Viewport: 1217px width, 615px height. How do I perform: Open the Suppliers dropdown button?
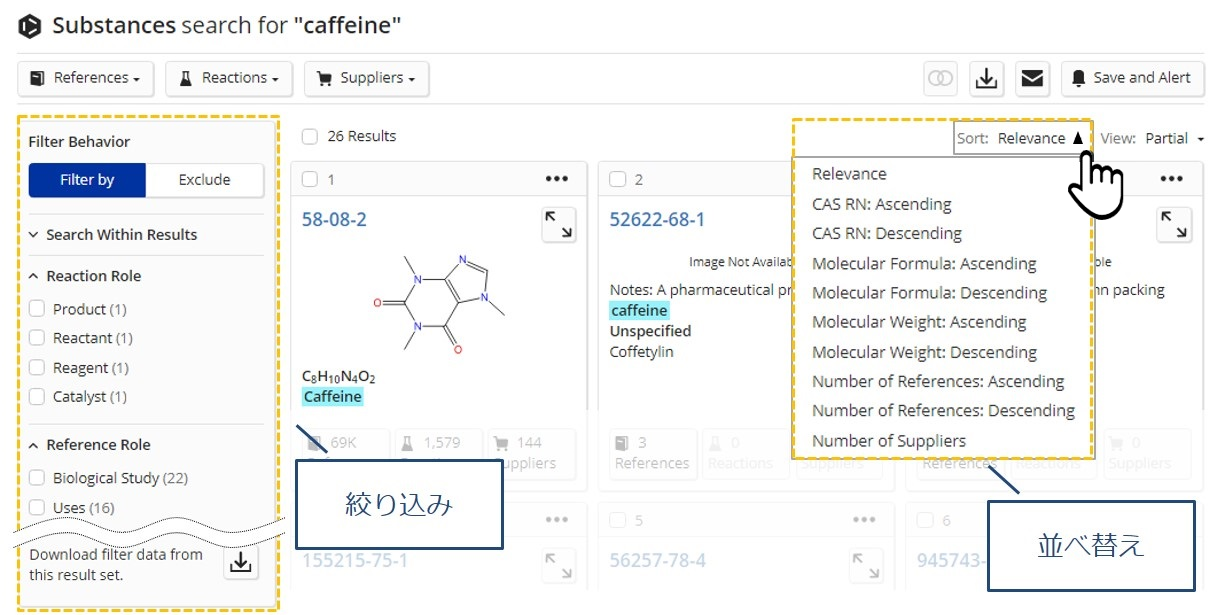(366, 78)
